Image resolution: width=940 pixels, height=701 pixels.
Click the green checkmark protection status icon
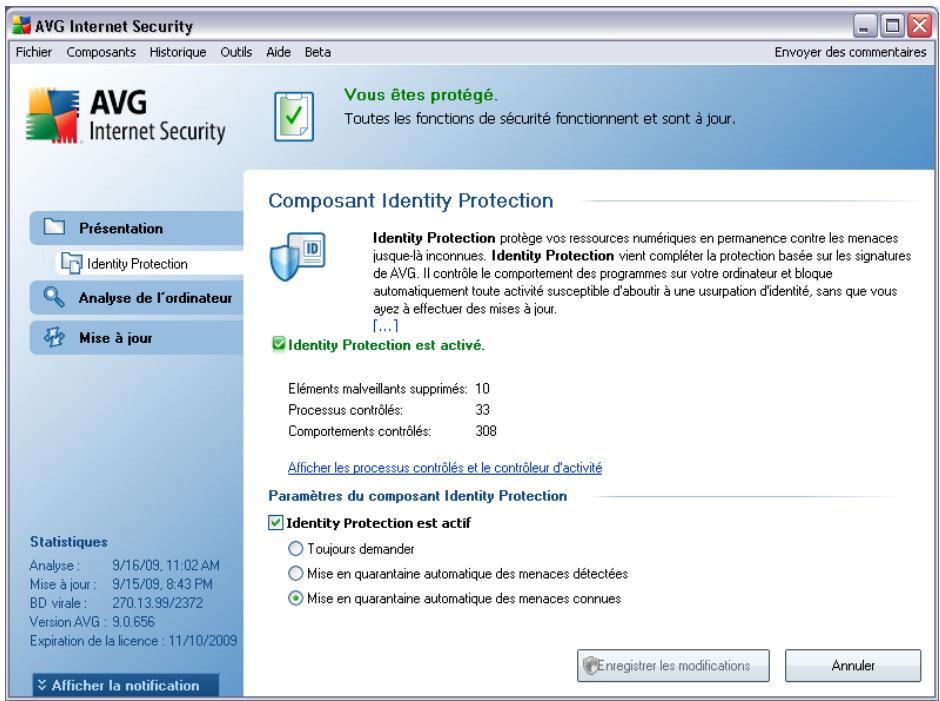point(294,116)
